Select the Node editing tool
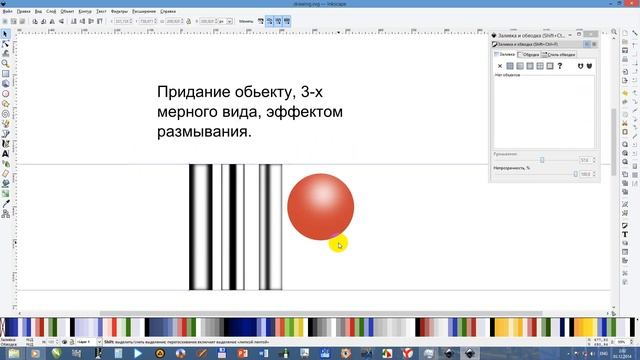The width and height of the screenshot is (640, 360). point(5,44)
